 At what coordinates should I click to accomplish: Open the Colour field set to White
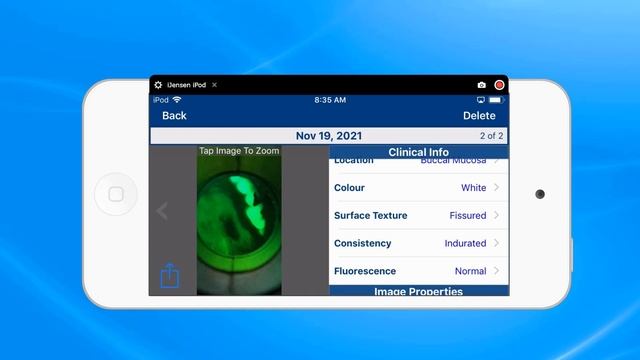click(x=418, y=188)
